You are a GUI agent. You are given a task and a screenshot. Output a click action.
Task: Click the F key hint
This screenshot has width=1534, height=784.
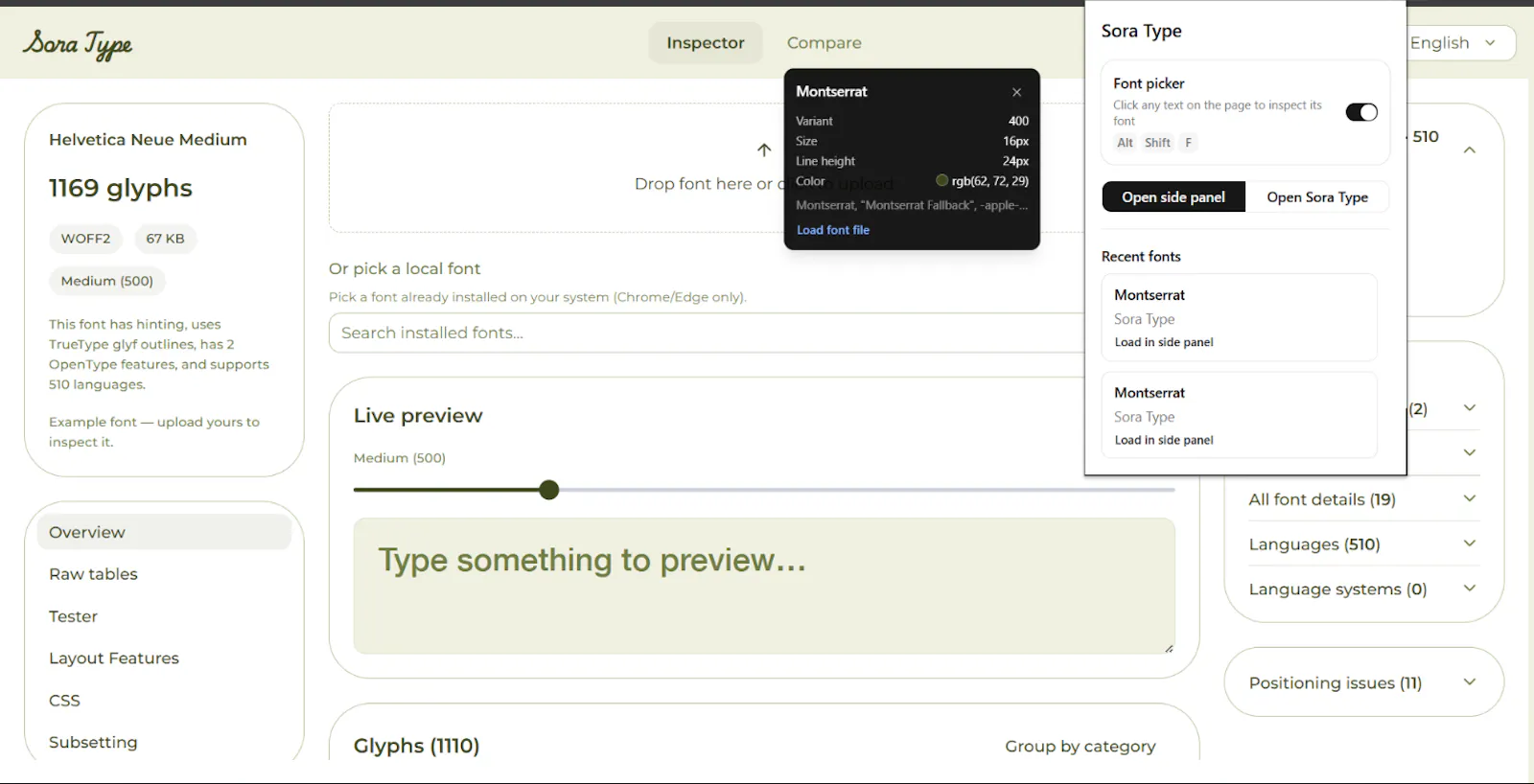(1188, 143)
